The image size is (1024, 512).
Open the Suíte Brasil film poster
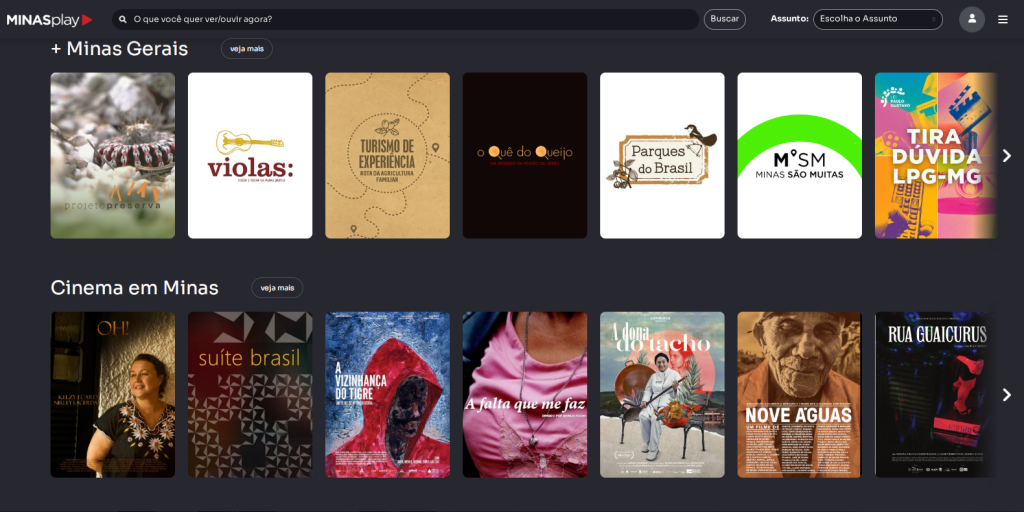250,394
